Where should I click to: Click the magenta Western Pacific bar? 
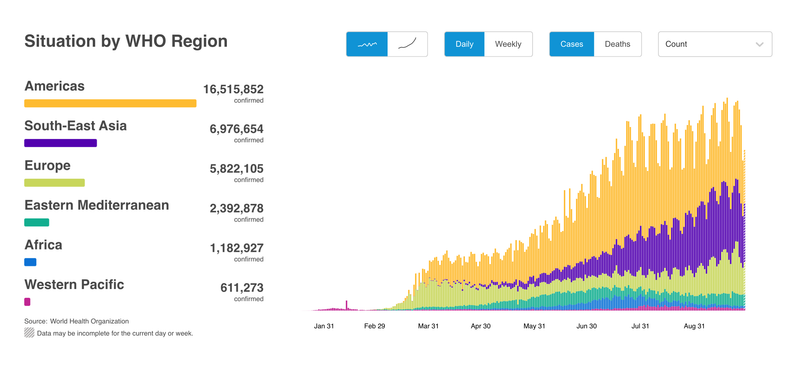28,302
